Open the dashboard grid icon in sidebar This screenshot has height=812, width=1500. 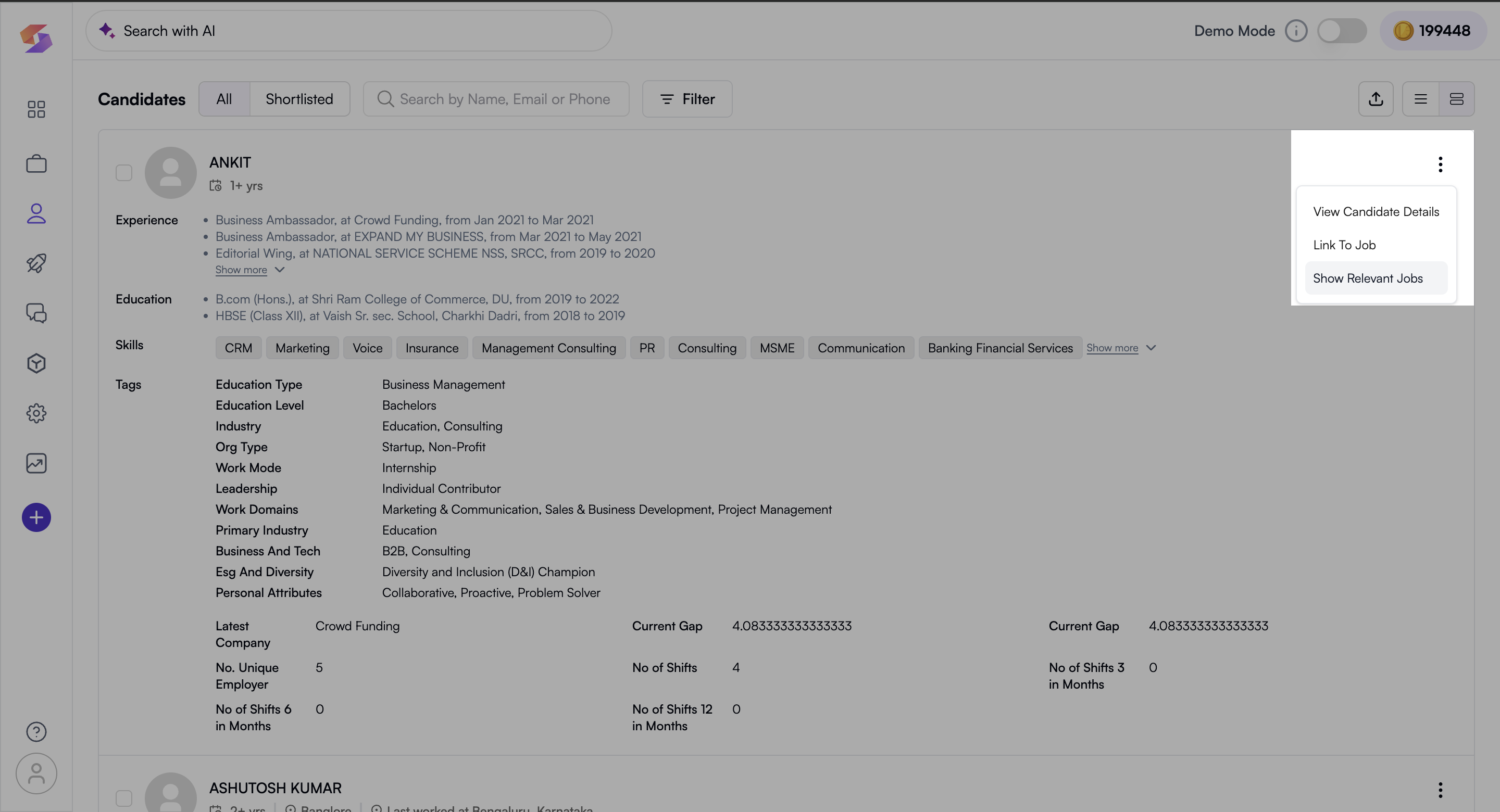36,109
